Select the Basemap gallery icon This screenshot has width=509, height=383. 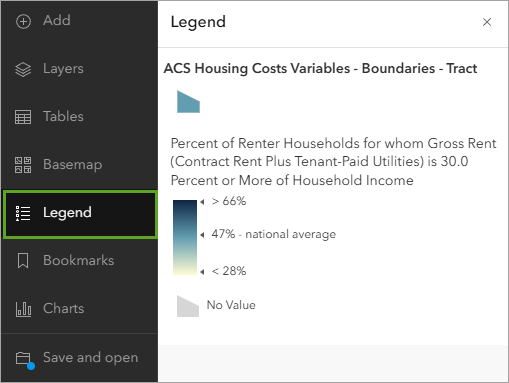click(x=23, y=165)
